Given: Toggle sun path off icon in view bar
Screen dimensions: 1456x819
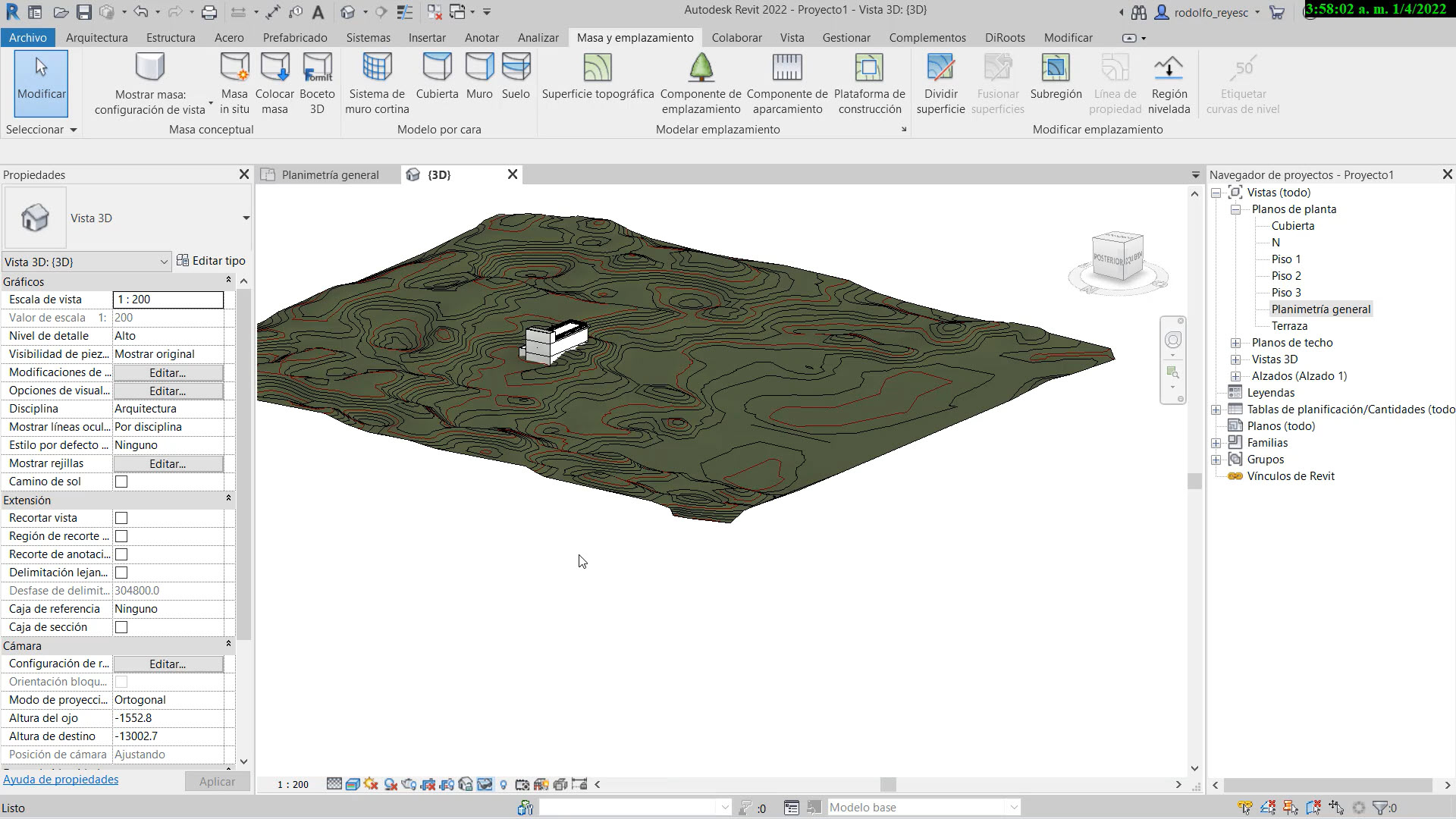Looking at the screenshot, I should click(371, 784).
